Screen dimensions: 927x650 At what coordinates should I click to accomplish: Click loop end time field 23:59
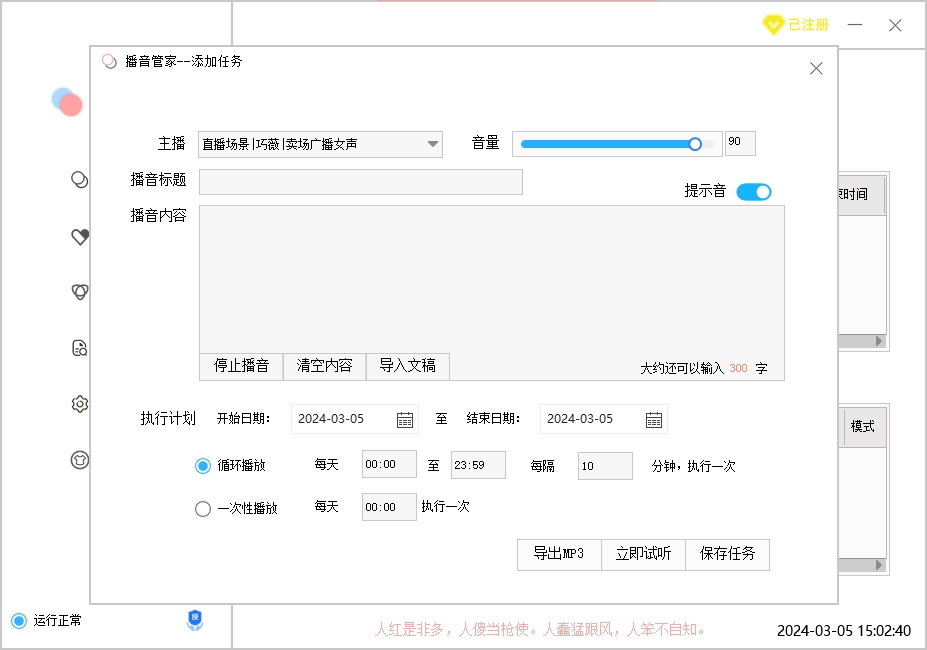[x=478, y=465]
